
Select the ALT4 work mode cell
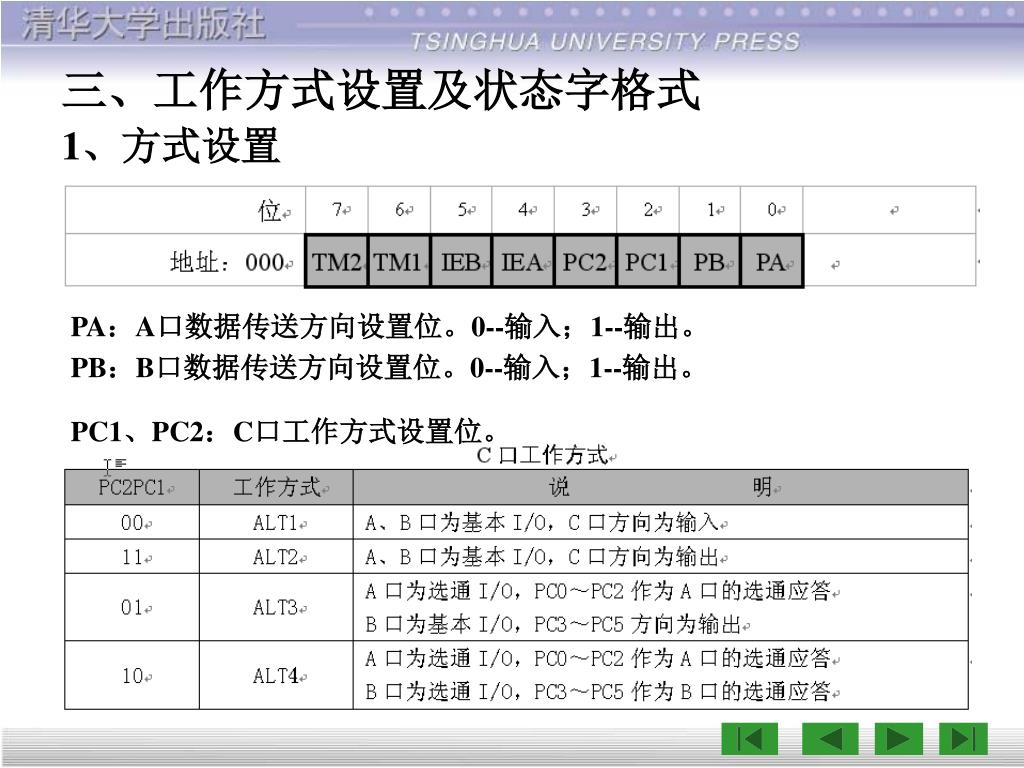pyautogui.click(x=276, y=675)
